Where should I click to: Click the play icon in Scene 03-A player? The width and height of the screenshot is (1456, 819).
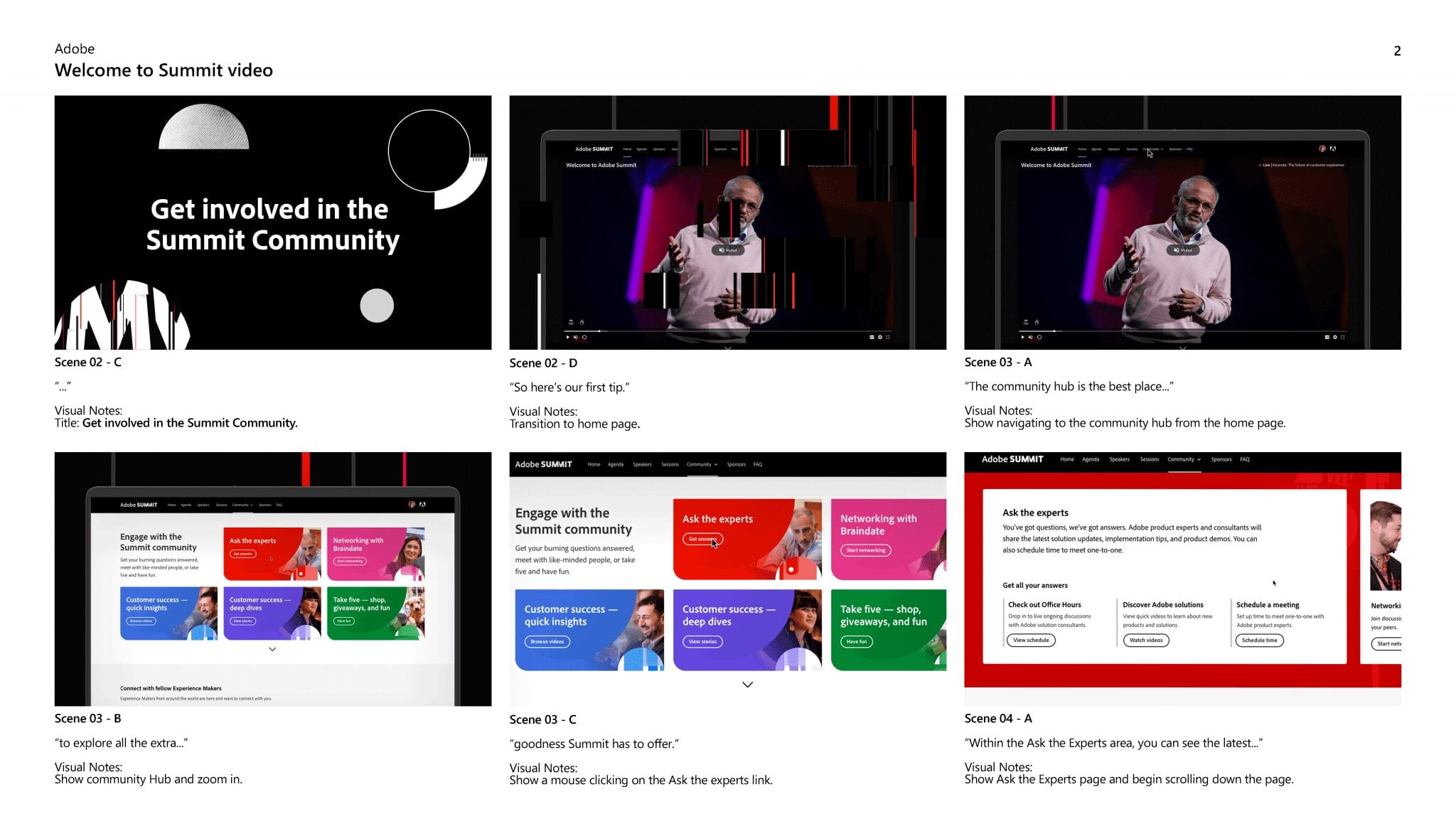point(1022,337)
